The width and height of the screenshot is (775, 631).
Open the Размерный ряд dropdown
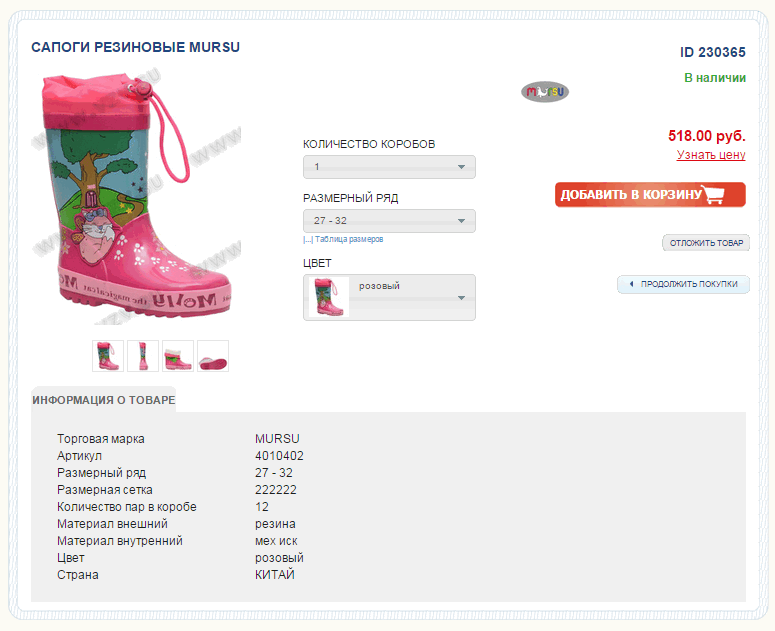point(462,221)
